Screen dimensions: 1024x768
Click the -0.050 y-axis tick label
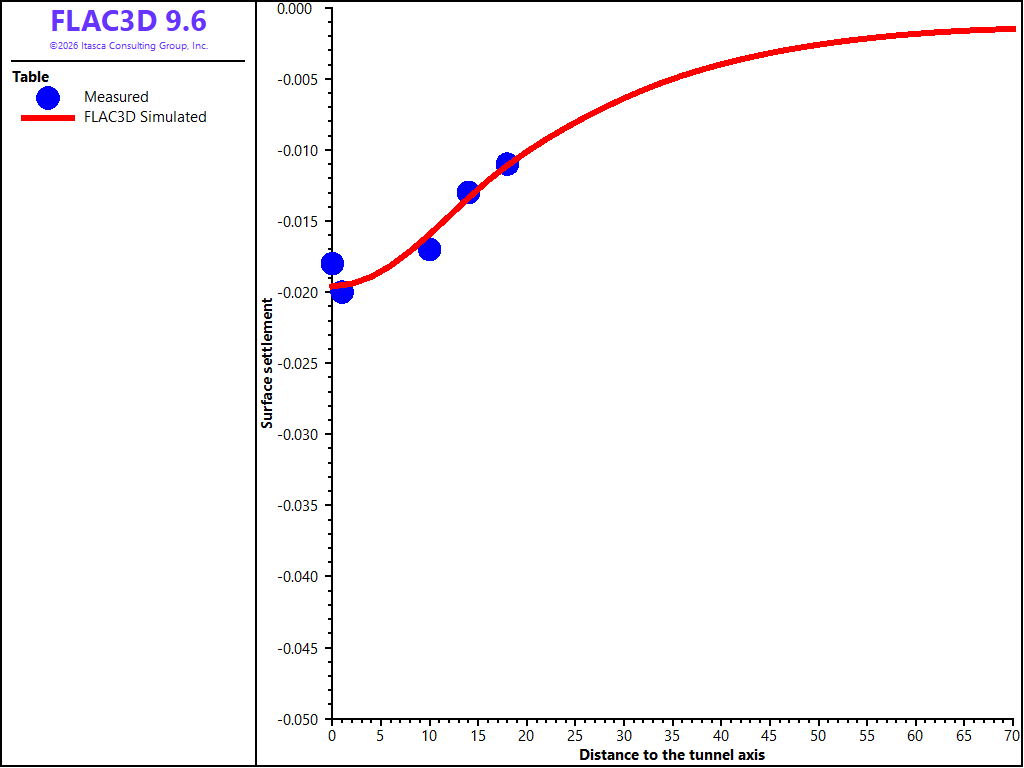click(x=302, y=719)
